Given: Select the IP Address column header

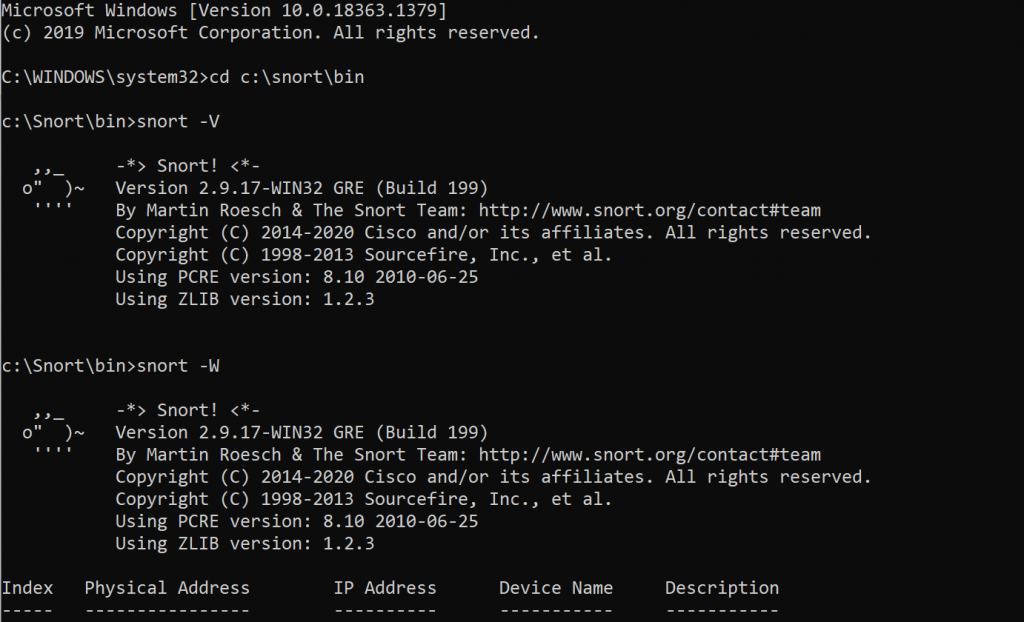Looking at the screenshot, I should coord(385,588).
